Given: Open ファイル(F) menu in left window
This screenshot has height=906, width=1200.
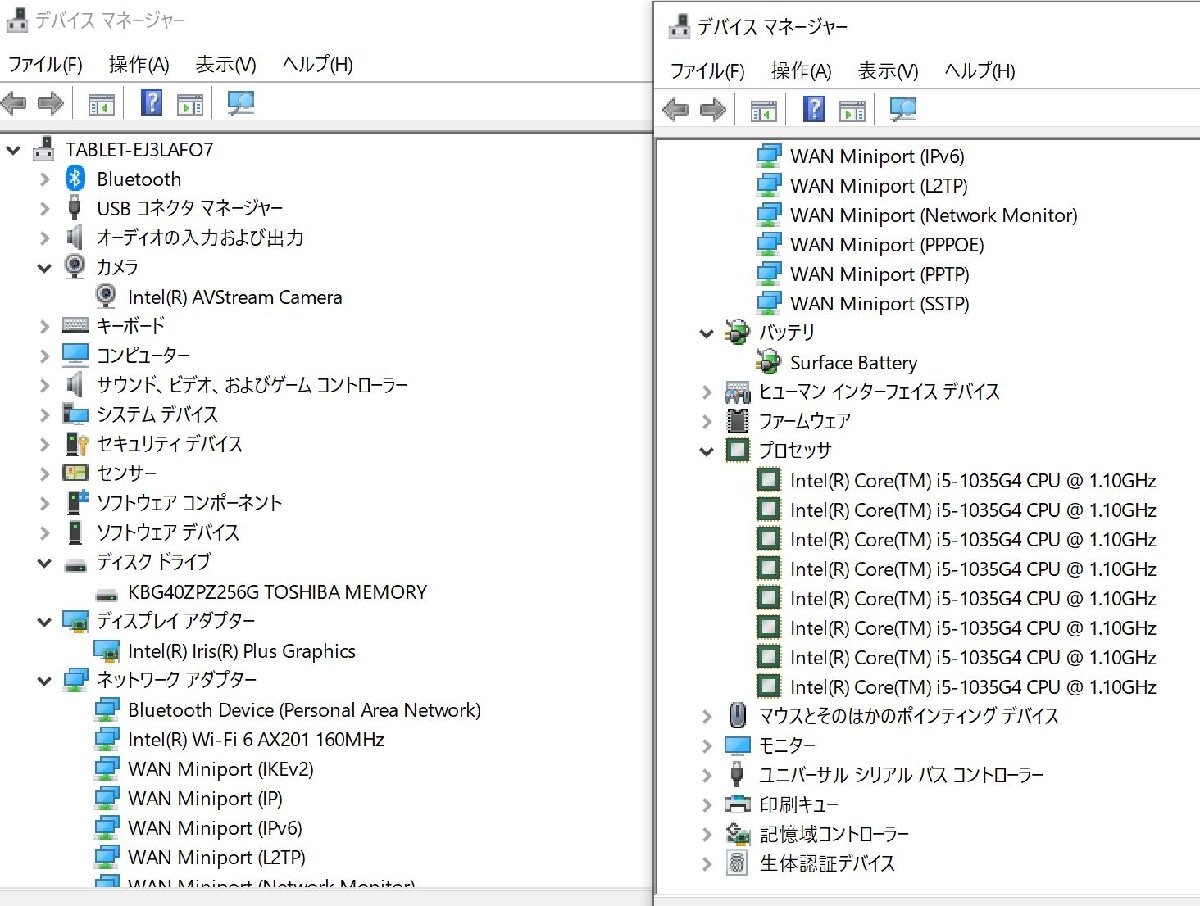Looking at the screenshot, I should tap(45, 65).
